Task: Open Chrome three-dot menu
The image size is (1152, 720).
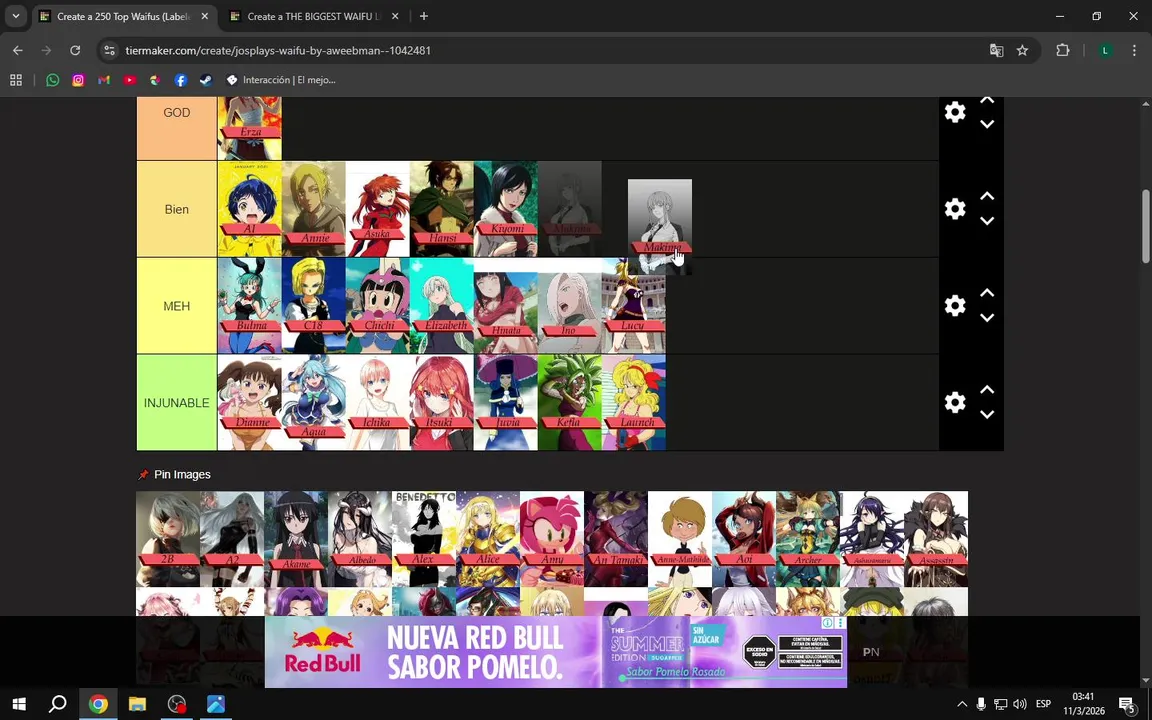Action: (1134, 51)
